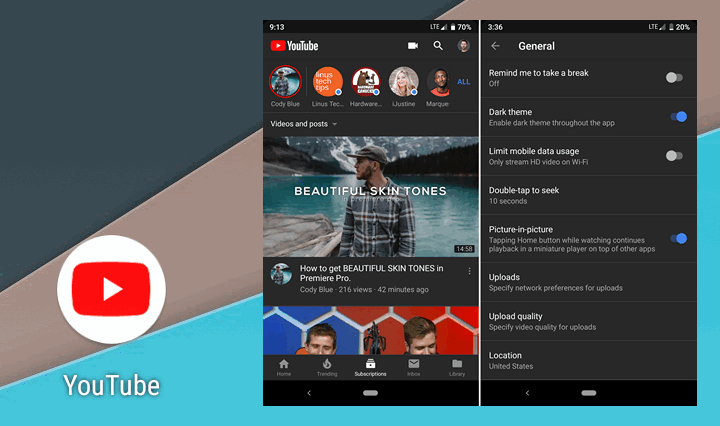The width and height of the screenshot is (720, 426).
Task: Open video title How to get BEAUTIFUL SKIN TONES
Action: [x=371, y=273]
